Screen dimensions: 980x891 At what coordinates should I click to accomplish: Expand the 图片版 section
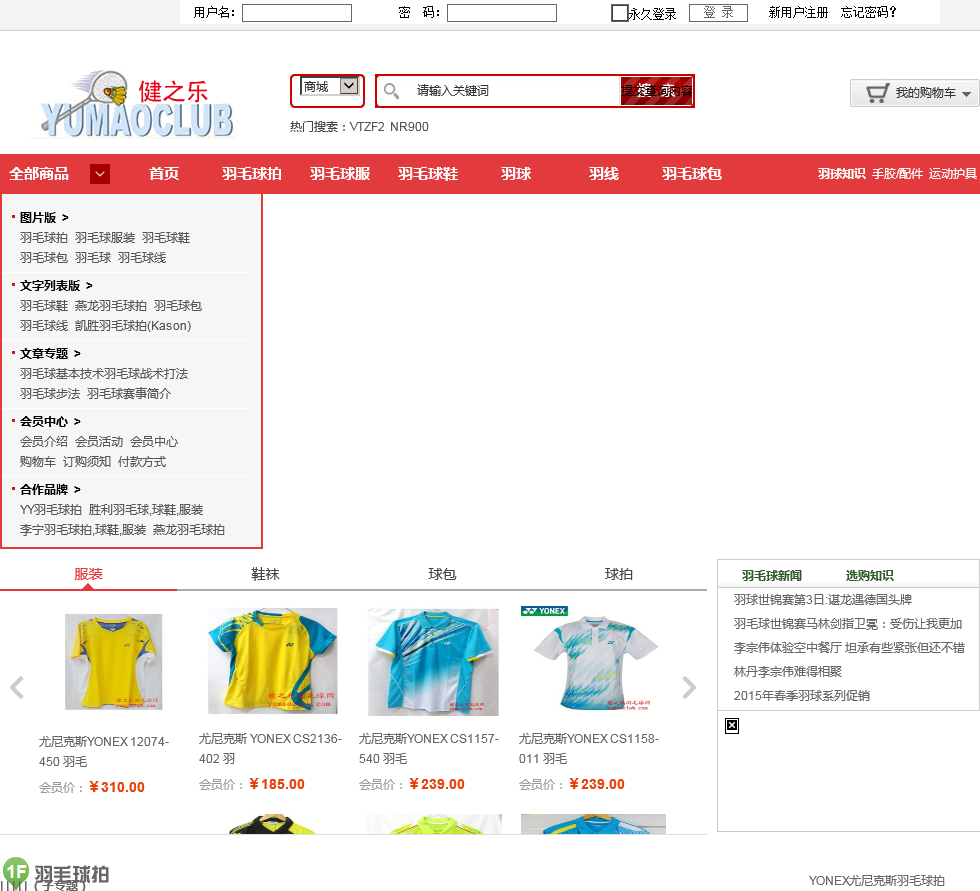(x=44, y=217)
